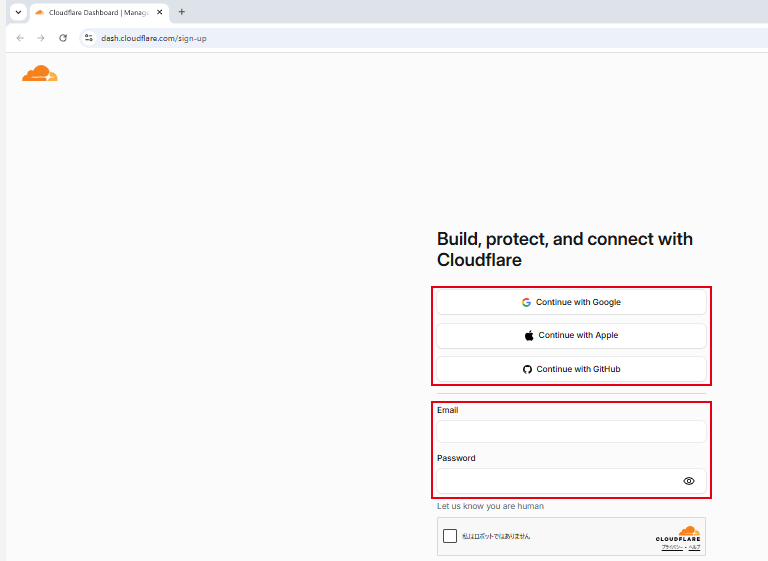
Task: Continue with Google sign-up
Action: tap(571, 302)
